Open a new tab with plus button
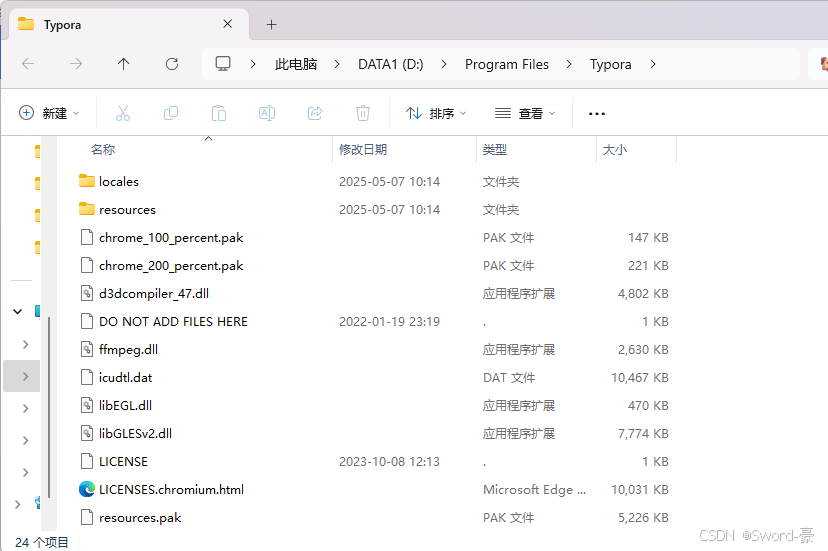 pos(271,24)
